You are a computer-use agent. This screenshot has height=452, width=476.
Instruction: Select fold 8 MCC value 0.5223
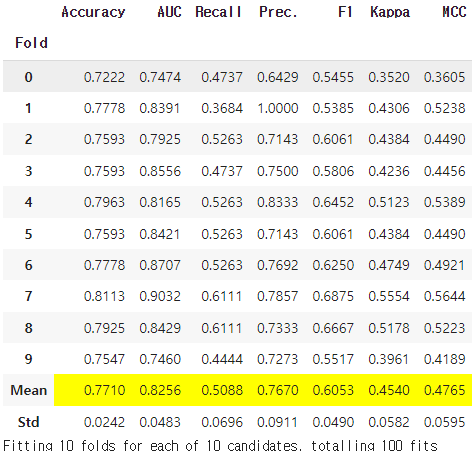pos(444,328)
